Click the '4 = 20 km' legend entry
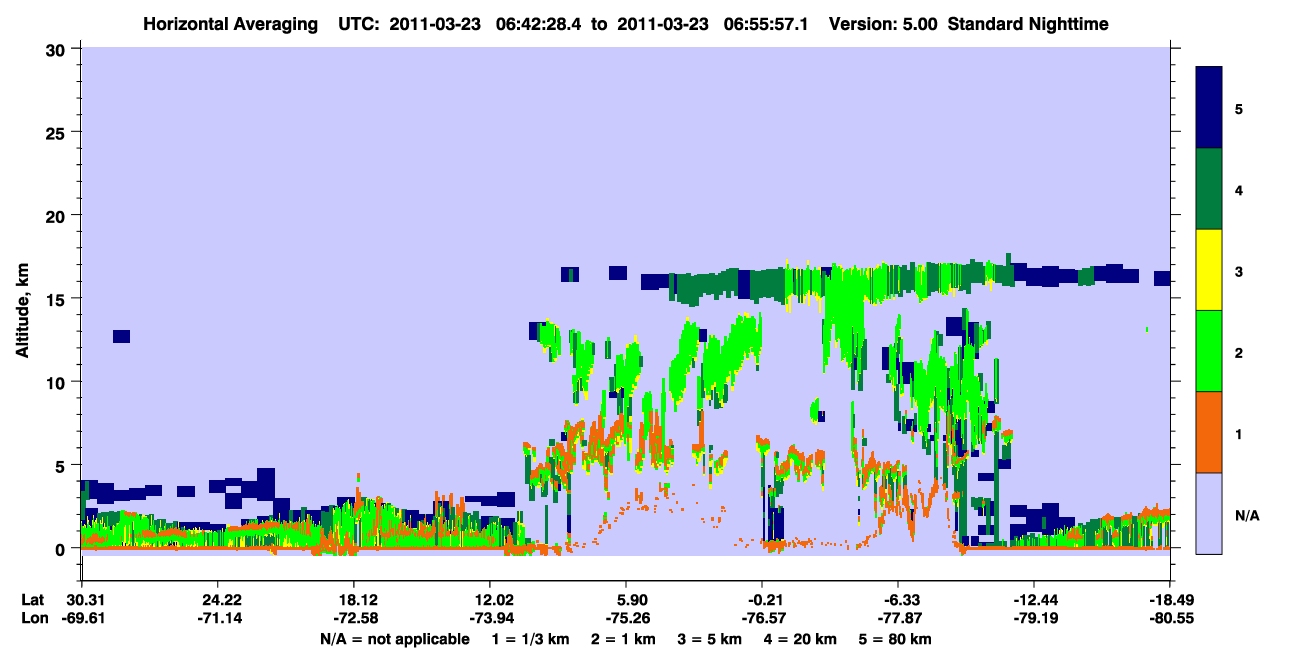Viewport: 1300px width, 667px height. pos(801,639)
